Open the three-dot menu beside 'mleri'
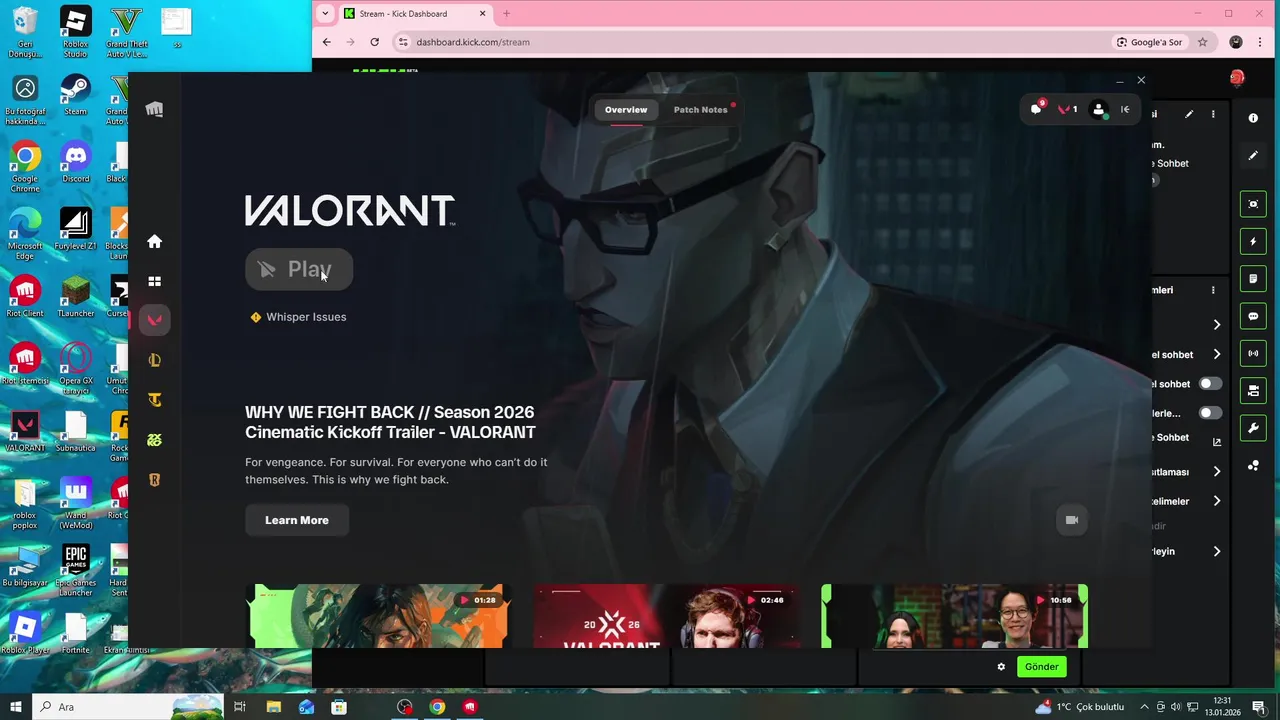1280x720 pixels. [1213, 290]
